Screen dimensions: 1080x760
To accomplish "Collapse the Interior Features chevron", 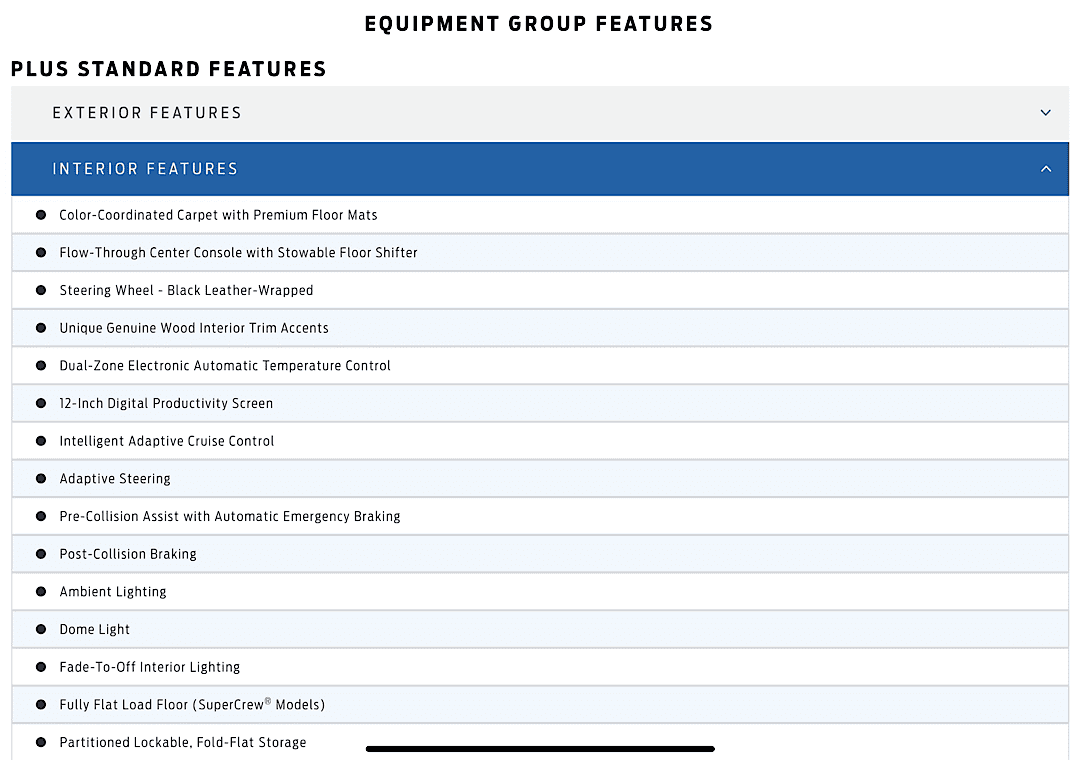I will tap(1045, 169).
